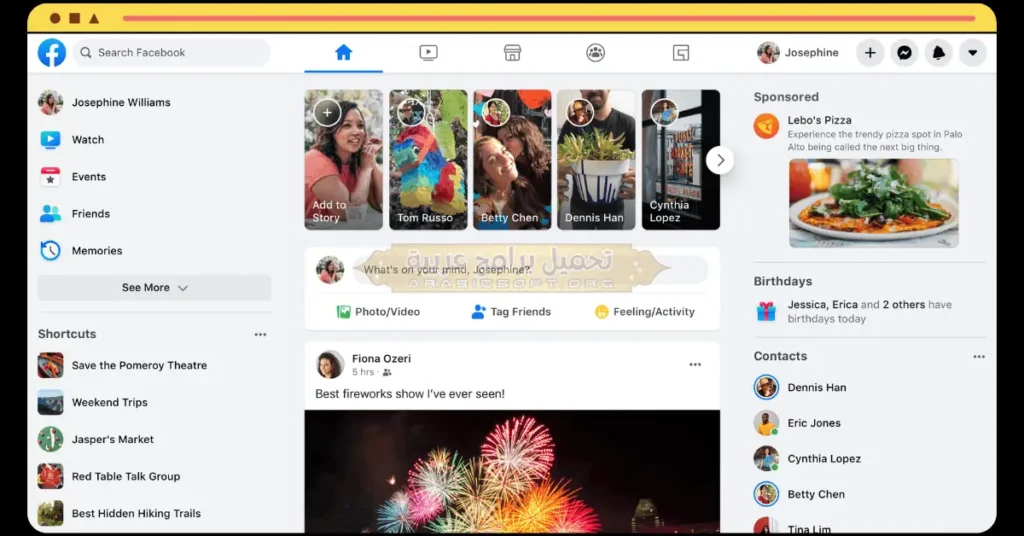Open the fireworks photo
The width and height of the screenshot is (1024, 536).
[x=512, y=471]
